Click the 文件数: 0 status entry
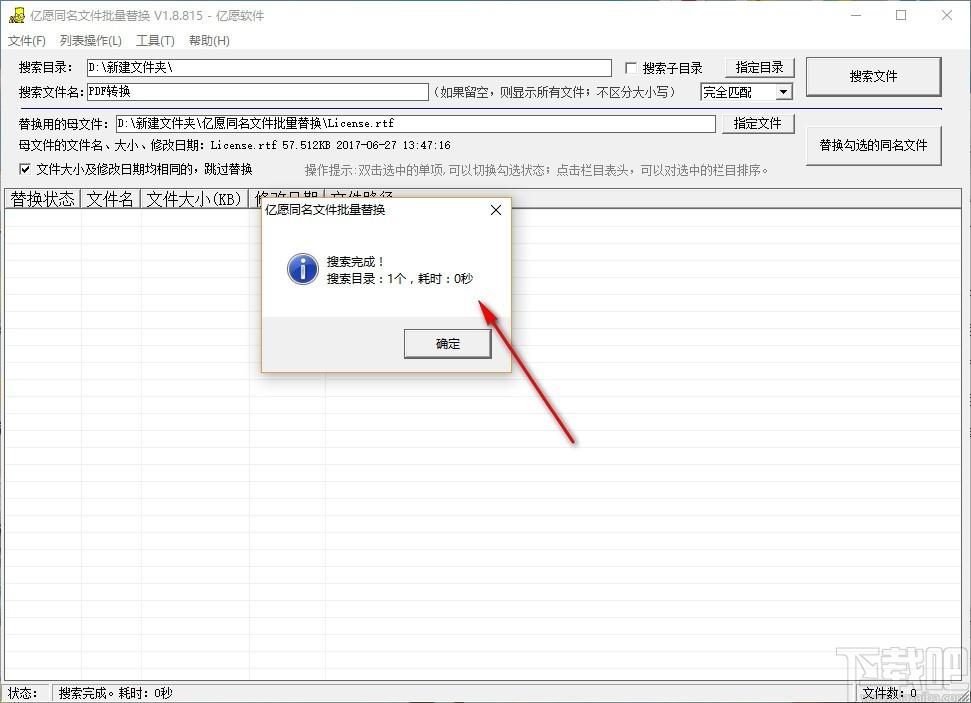 pyautogui.click(x=889, y=693)
